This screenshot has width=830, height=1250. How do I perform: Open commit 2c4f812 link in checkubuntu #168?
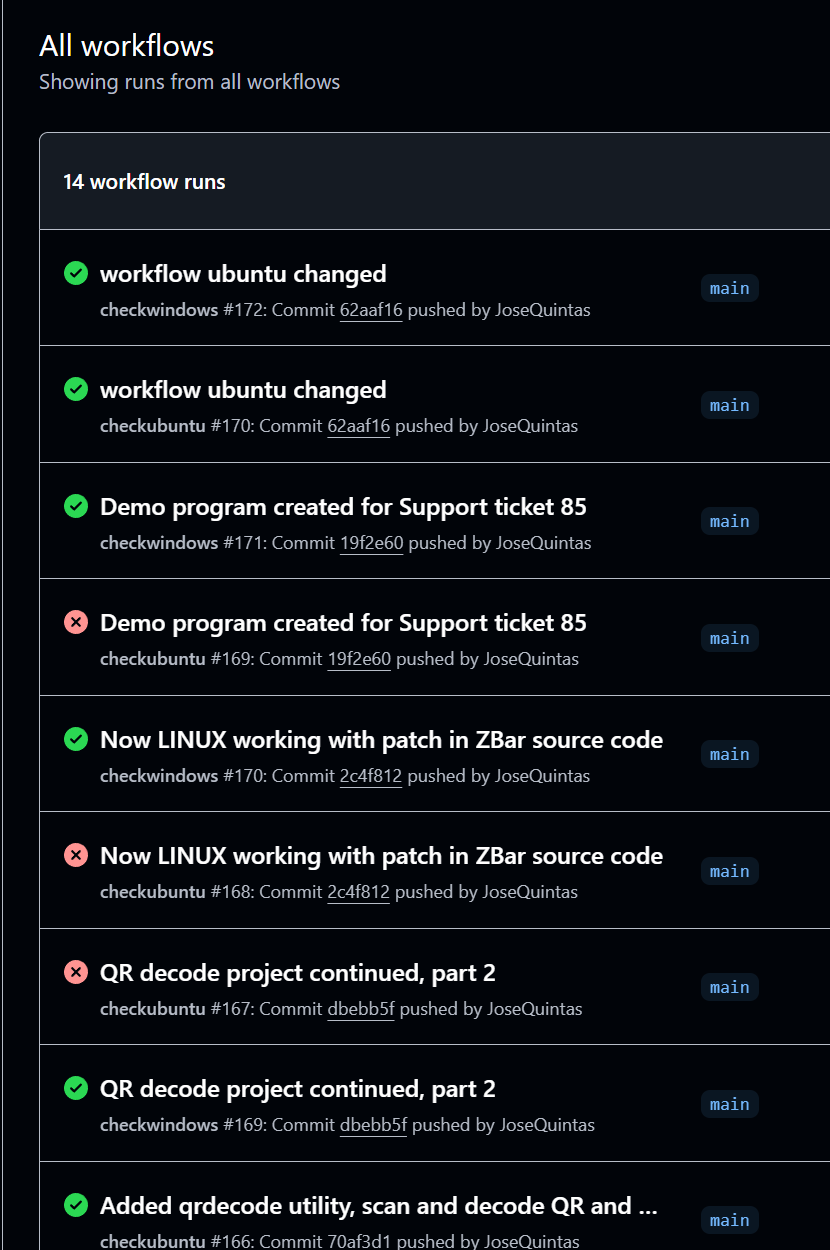[358, 892]
